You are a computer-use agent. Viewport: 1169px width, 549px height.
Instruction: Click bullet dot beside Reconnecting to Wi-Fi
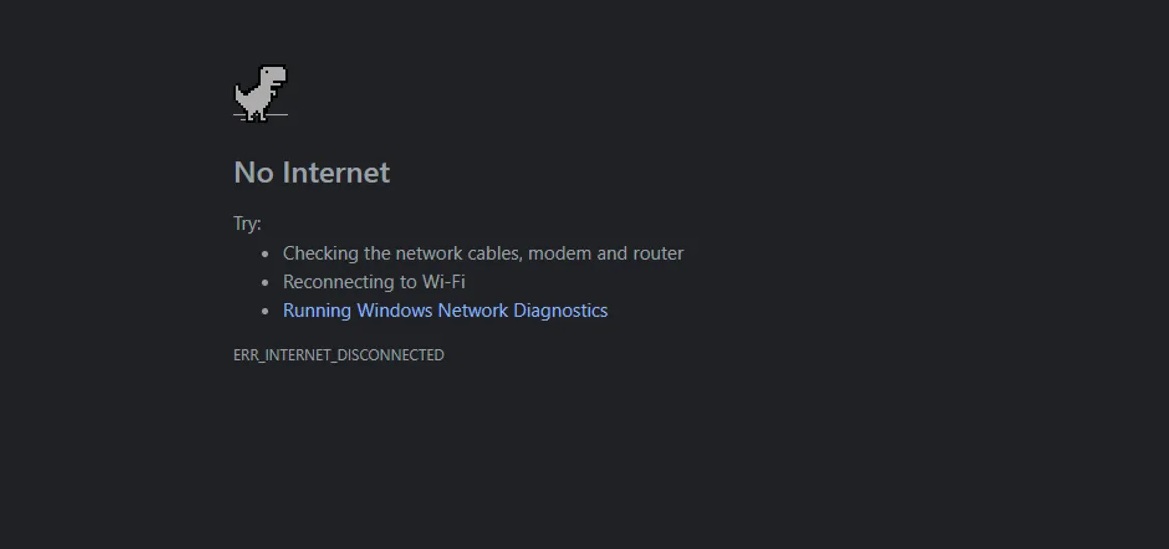point(265,283)
